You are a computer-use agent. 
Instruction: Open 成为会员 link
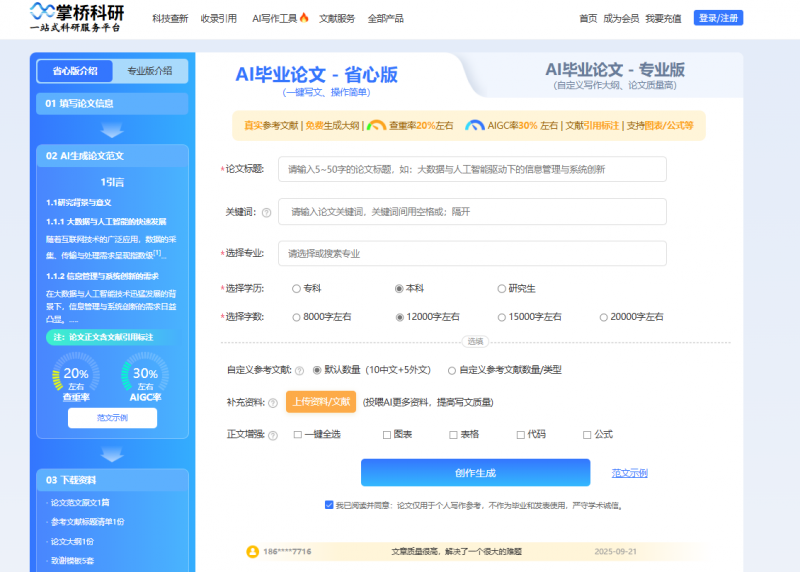621,18
